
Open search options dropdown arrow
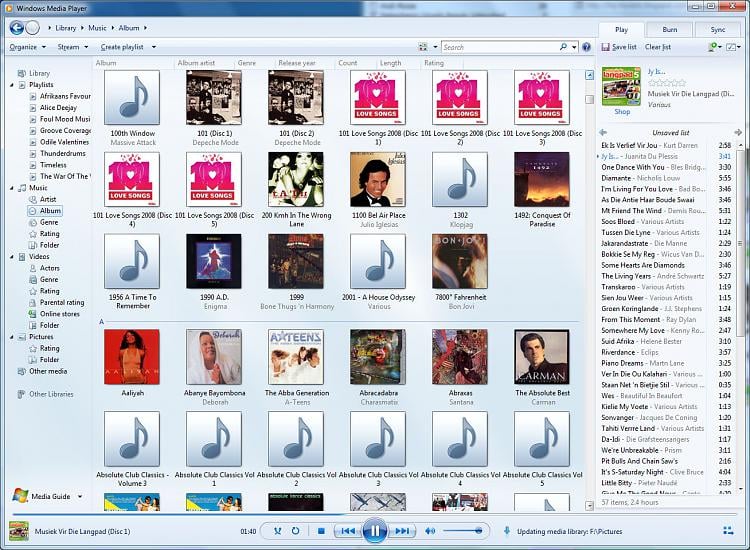(574, 47)
